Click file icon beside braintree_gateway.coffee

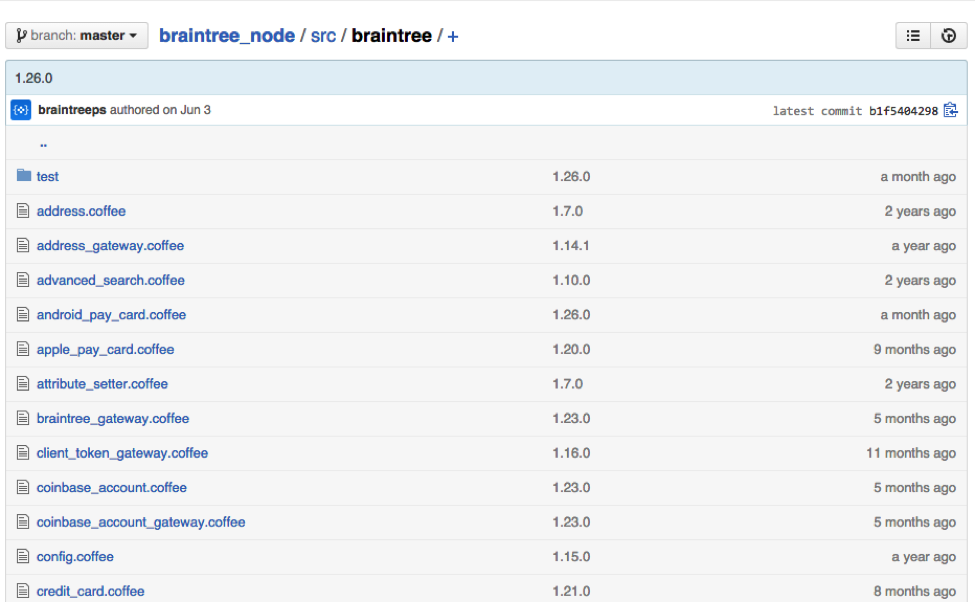[23, 418]
